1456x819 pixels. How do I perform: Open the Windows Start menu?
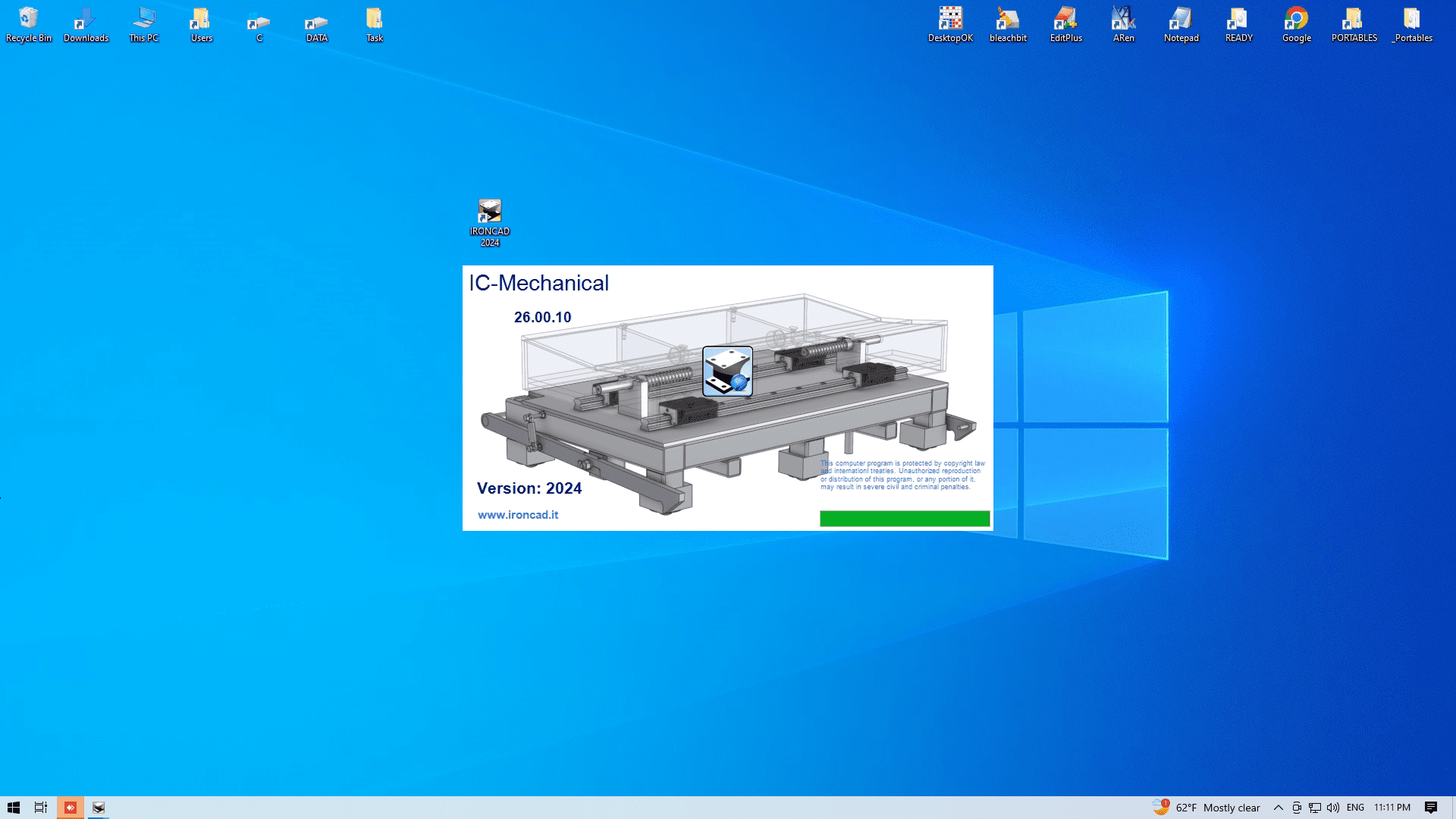coord(14,808)
